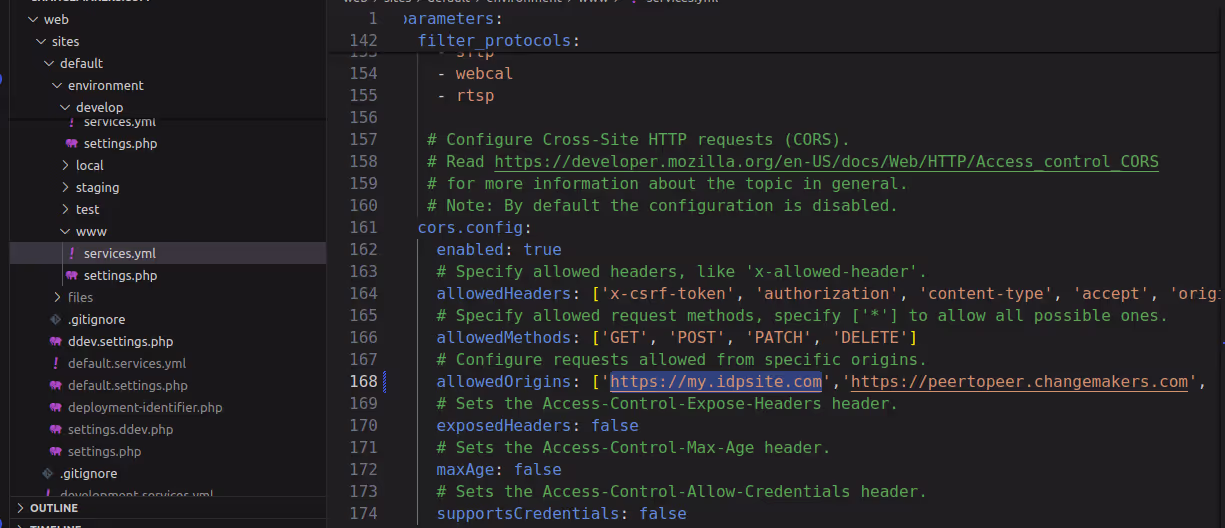This screenshot has height=528, width=1225.
Task: Click the comment 'Note: By default the configuration is disabled.'
Action: pyautogui.click(x=662, y=206)
